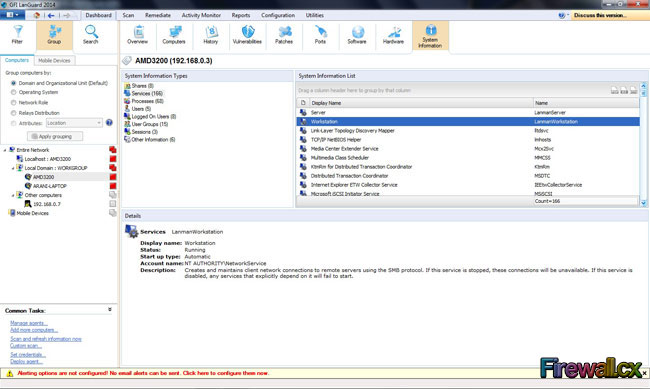Select Domain and Organizational Unit radio

13,83
